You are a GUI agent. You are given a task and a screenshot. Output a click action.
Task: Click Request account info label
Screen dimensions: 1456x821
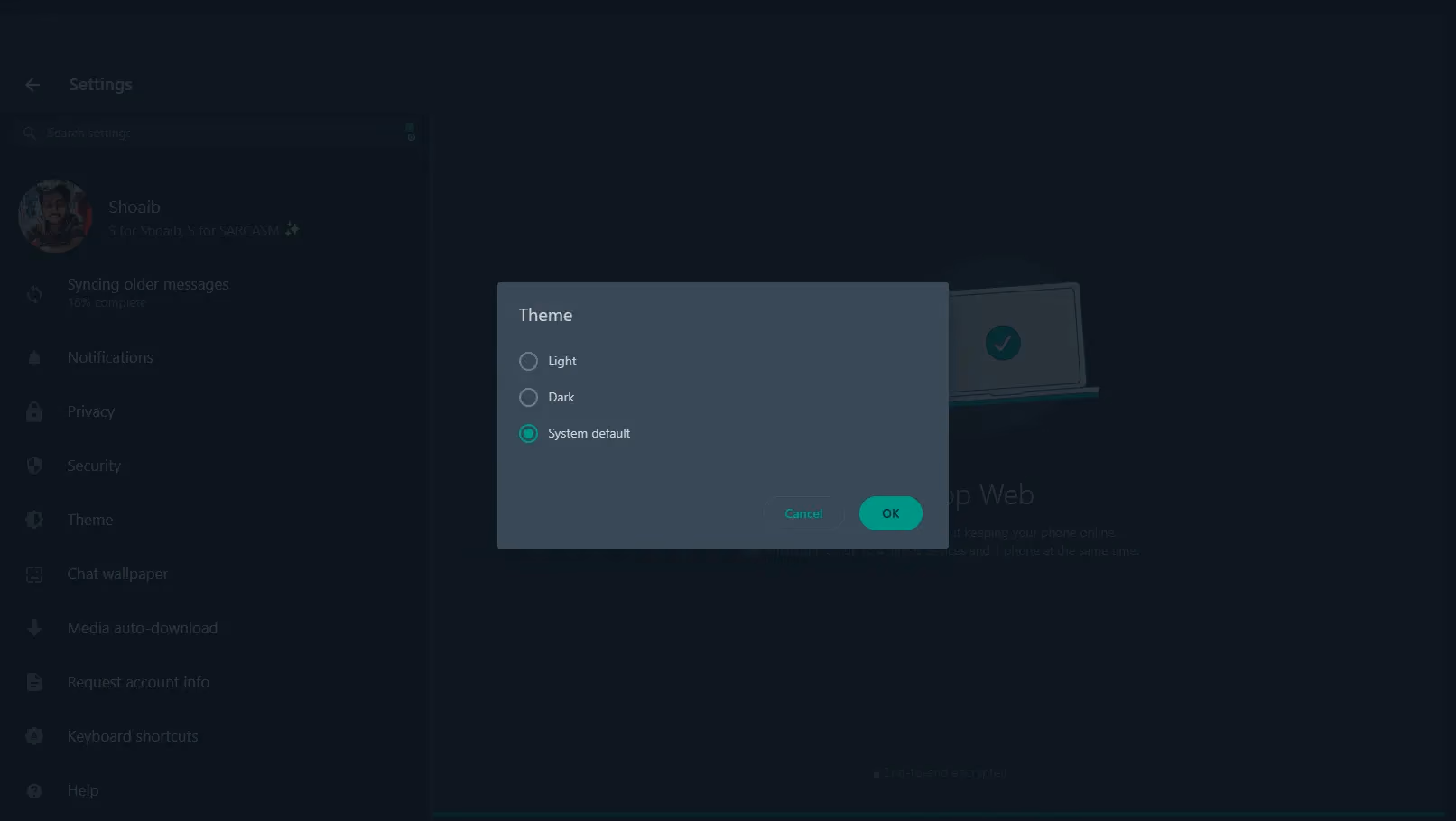[138, 682]
